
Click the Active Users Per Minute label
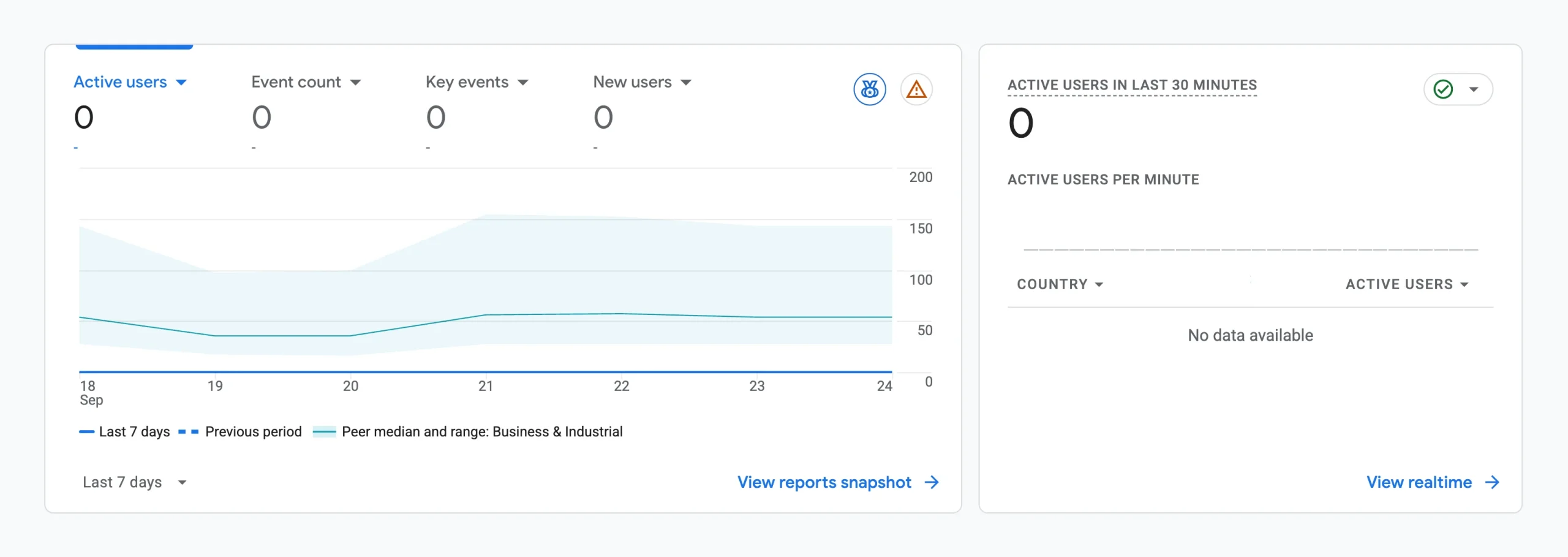[x=1103, y=180]
